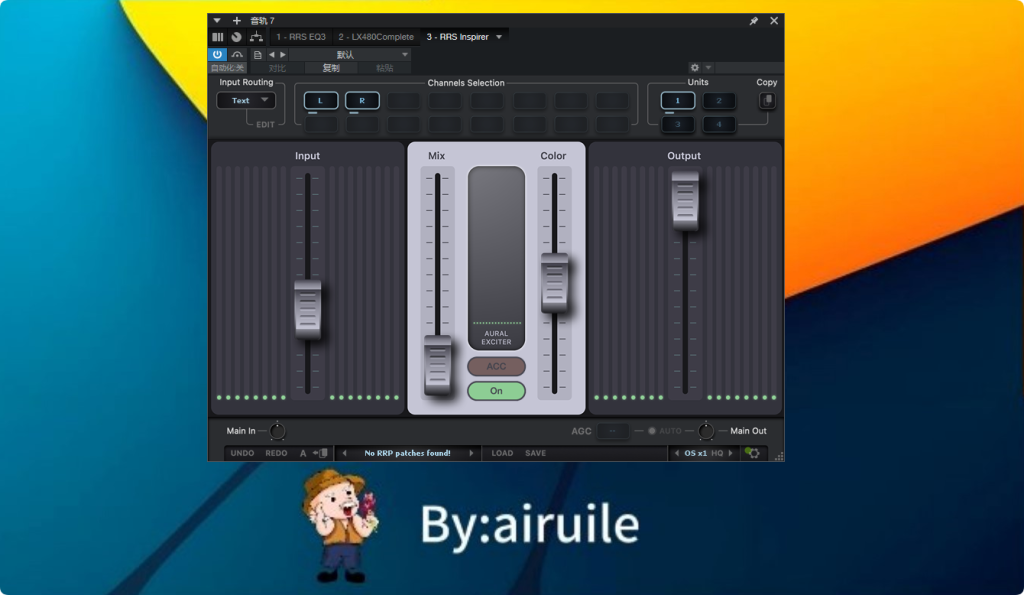The width and height of the screenshot is (1024, 595).
Task: Click the Main In knob
Action: tap(278, 431)
